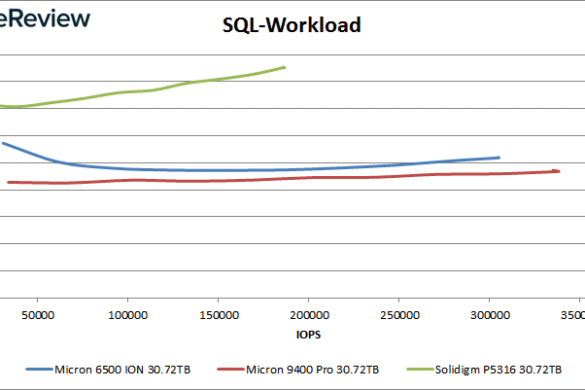This screenshot has height=390, width=585.
Task: Click the 50000 axis label
Action: (38, 315)
